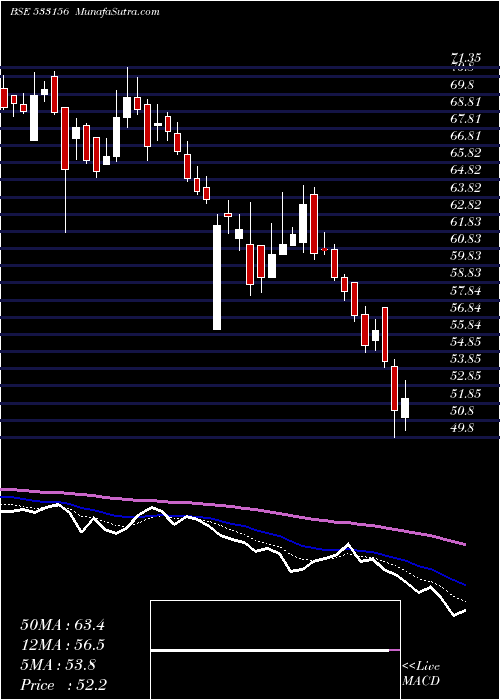Click the 56.84 price axis label

(466, 308)
